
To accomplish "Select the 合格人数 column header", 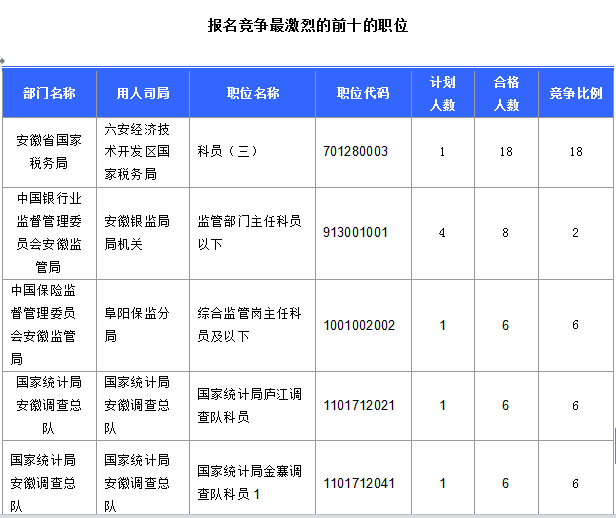I will (506, 93).
